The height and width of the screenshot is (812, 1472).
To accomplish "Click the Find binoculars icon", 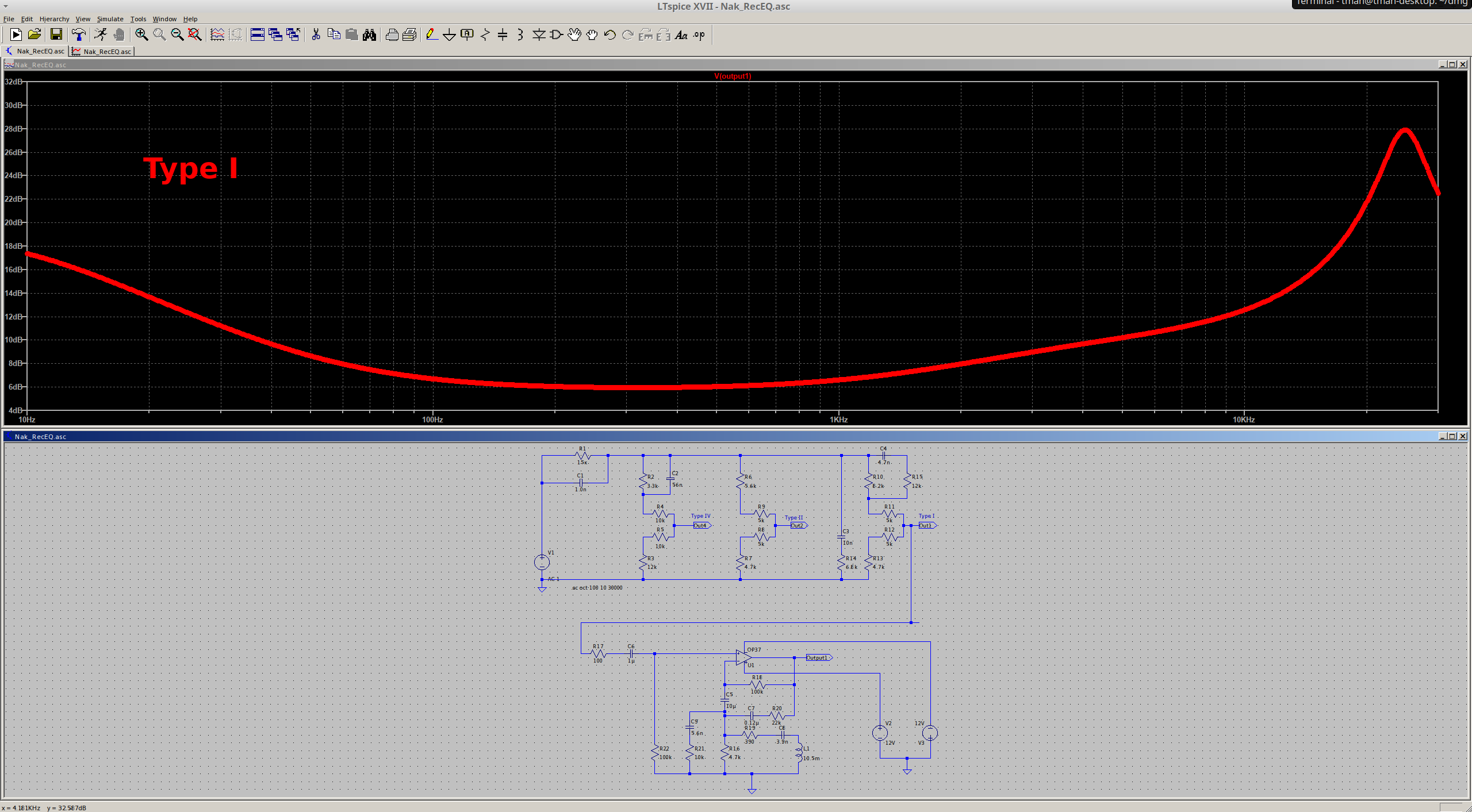I will (369, 35).
